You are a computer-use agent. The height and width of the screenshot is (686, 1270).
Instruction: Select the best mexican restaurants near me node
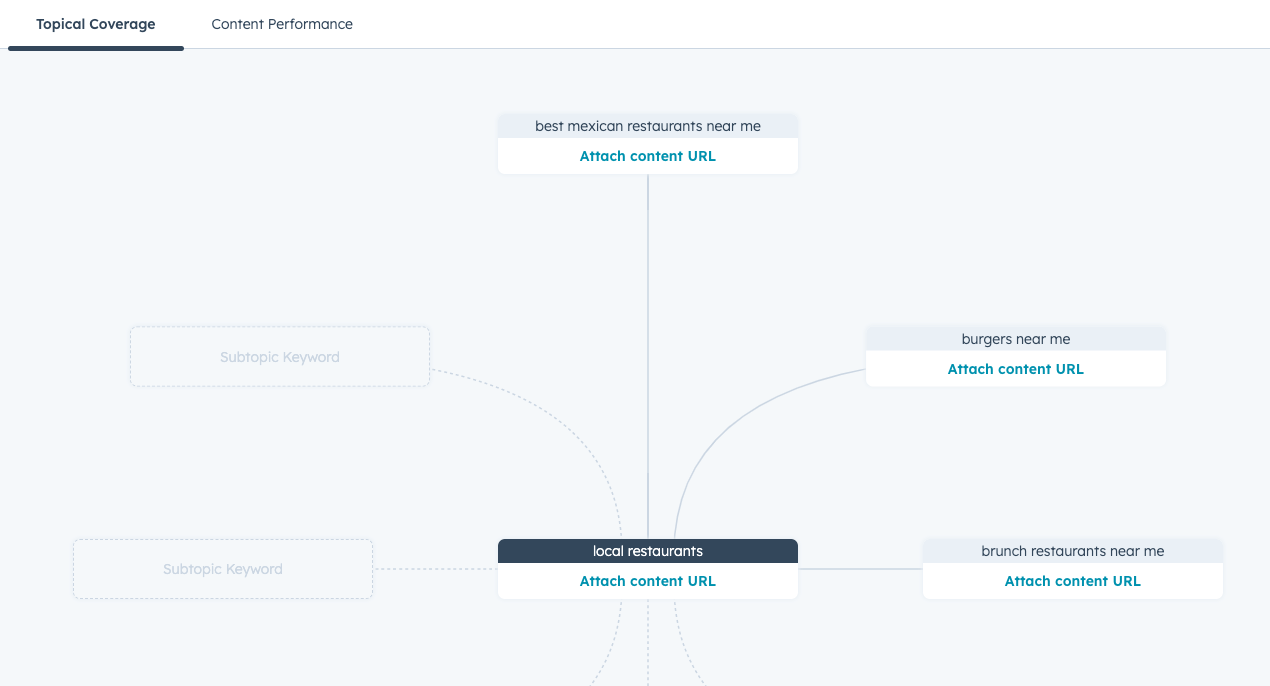(647, 126)
